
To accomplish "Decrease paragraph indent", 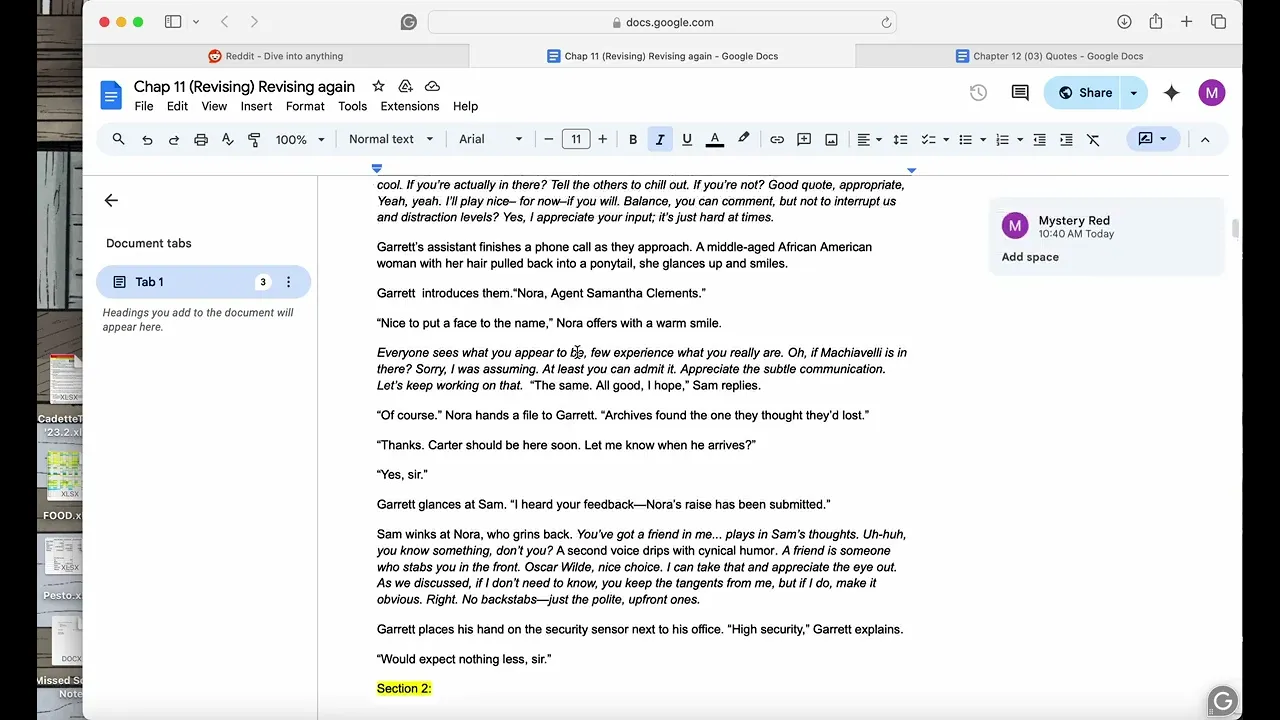I will [x=1040, y=140].
